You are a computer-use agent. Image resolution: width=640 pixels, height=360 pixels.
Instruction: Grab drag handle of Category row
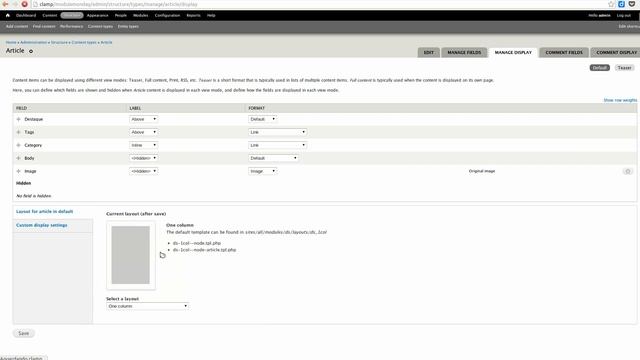18,145
